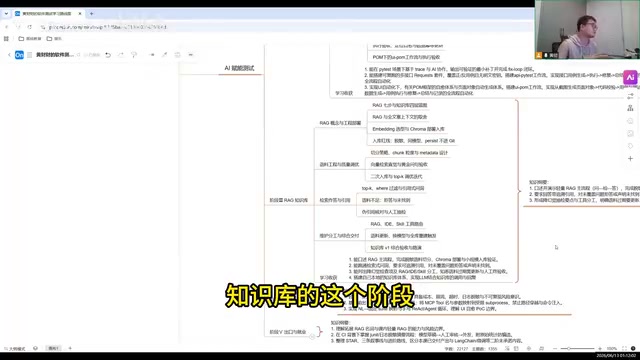The width and height of the screenshot is (640, 360).
Task: Switch to outline mode at bottom left
Action: pos(15,349)
